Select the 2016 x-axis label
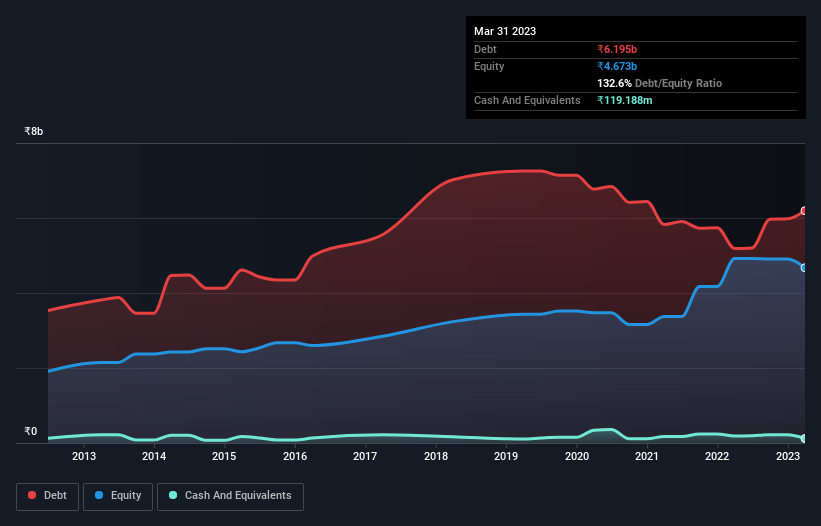821x526 pixels. pos(295,456)
